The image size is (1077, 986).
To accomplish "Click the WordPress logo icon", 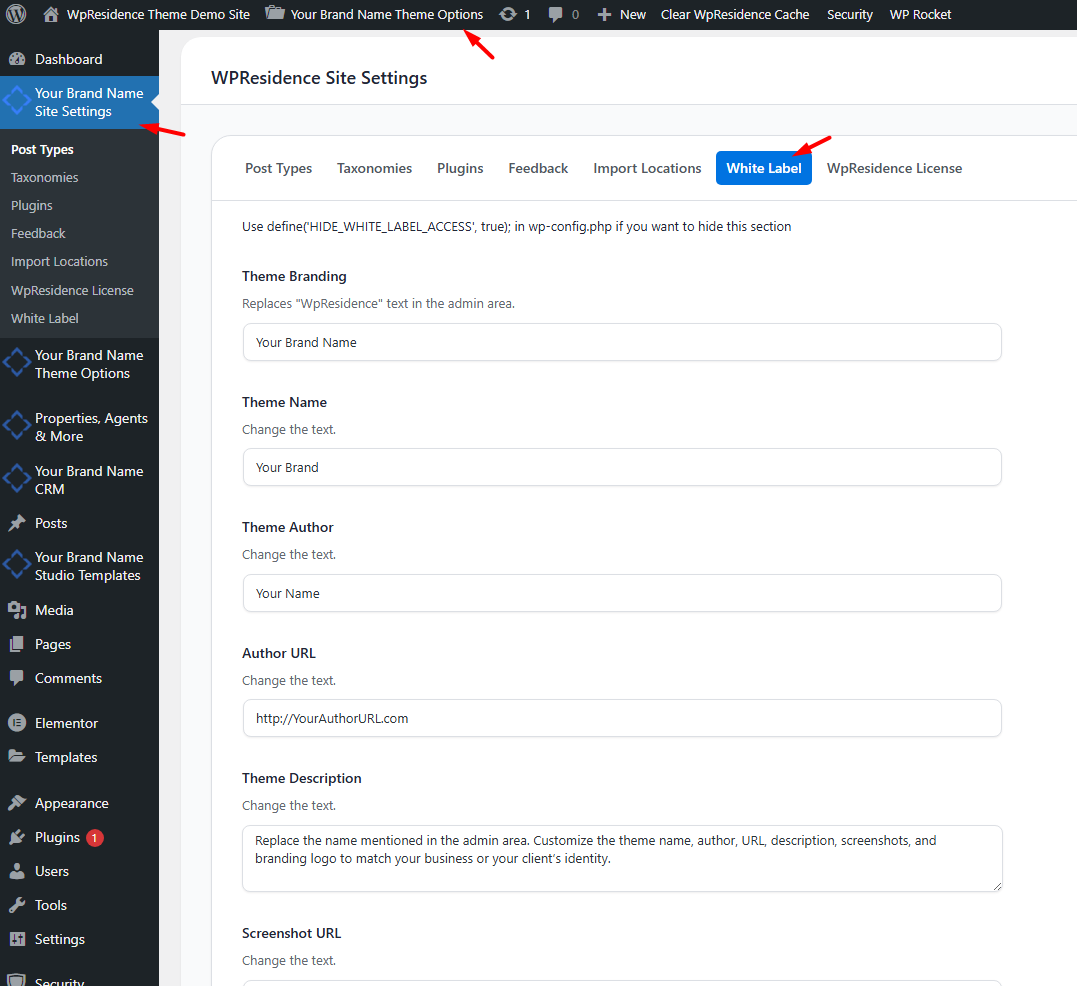I will pyautogui.click(x=16, y=14).
